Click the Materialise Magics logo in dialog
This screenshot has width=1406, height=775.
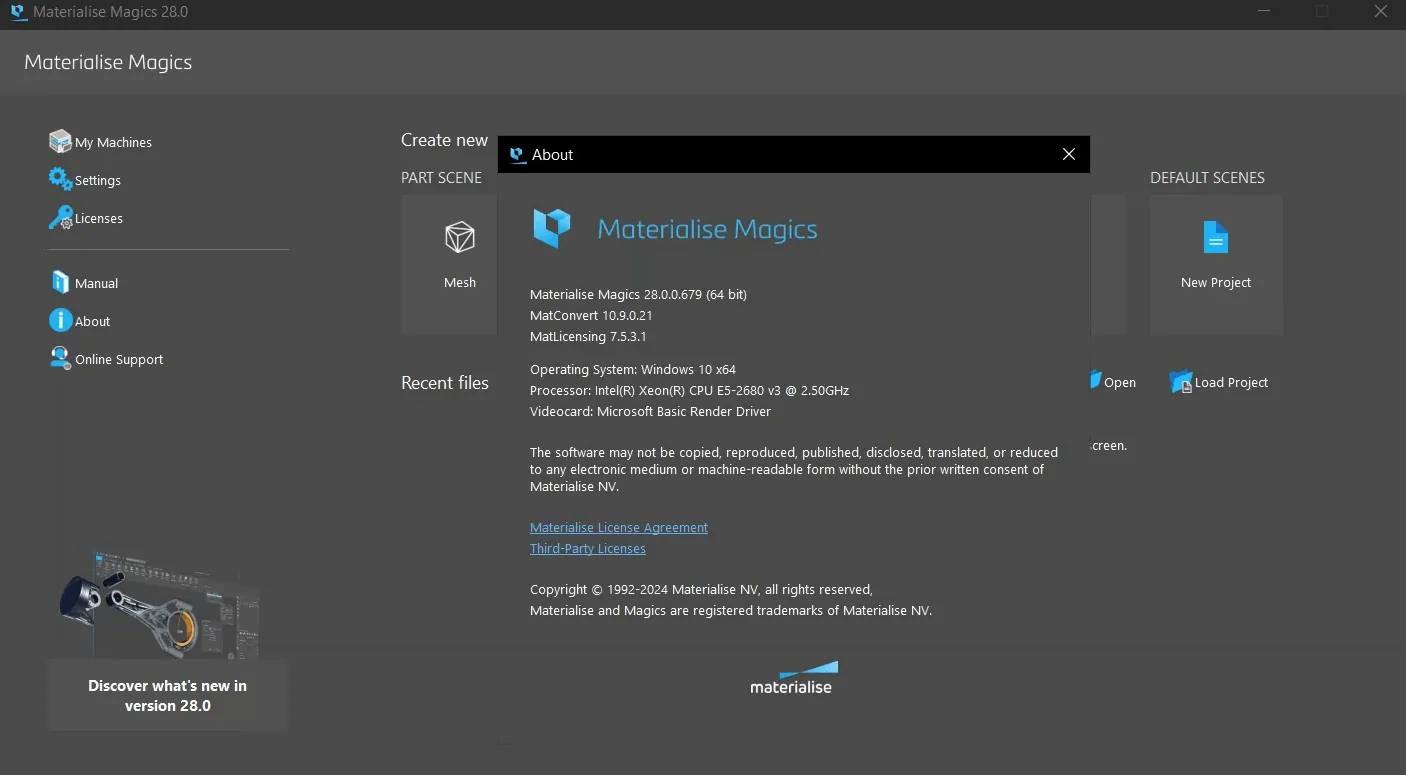point(675,229)
